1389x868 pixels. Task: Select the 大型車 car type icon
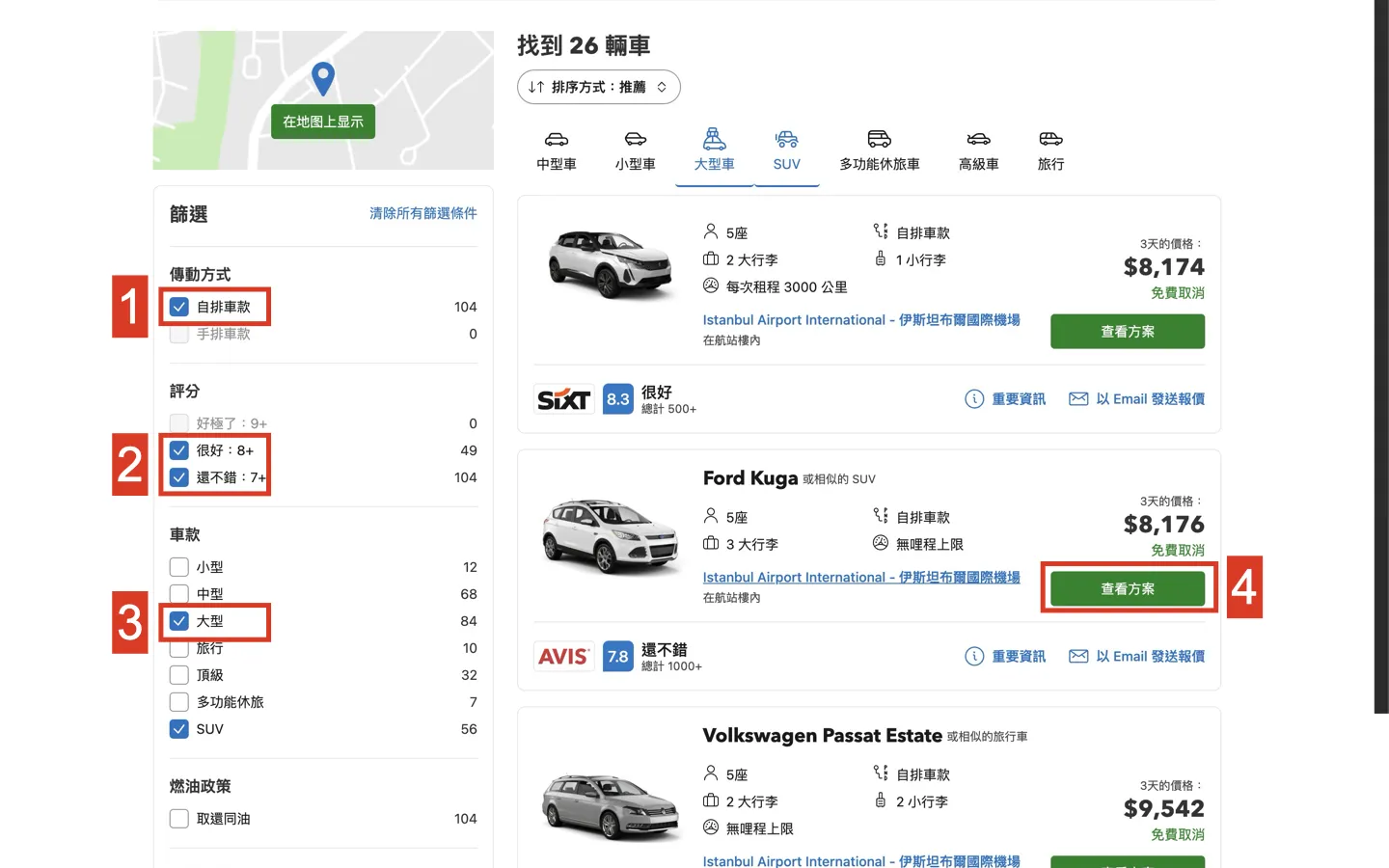coord(715,140)
